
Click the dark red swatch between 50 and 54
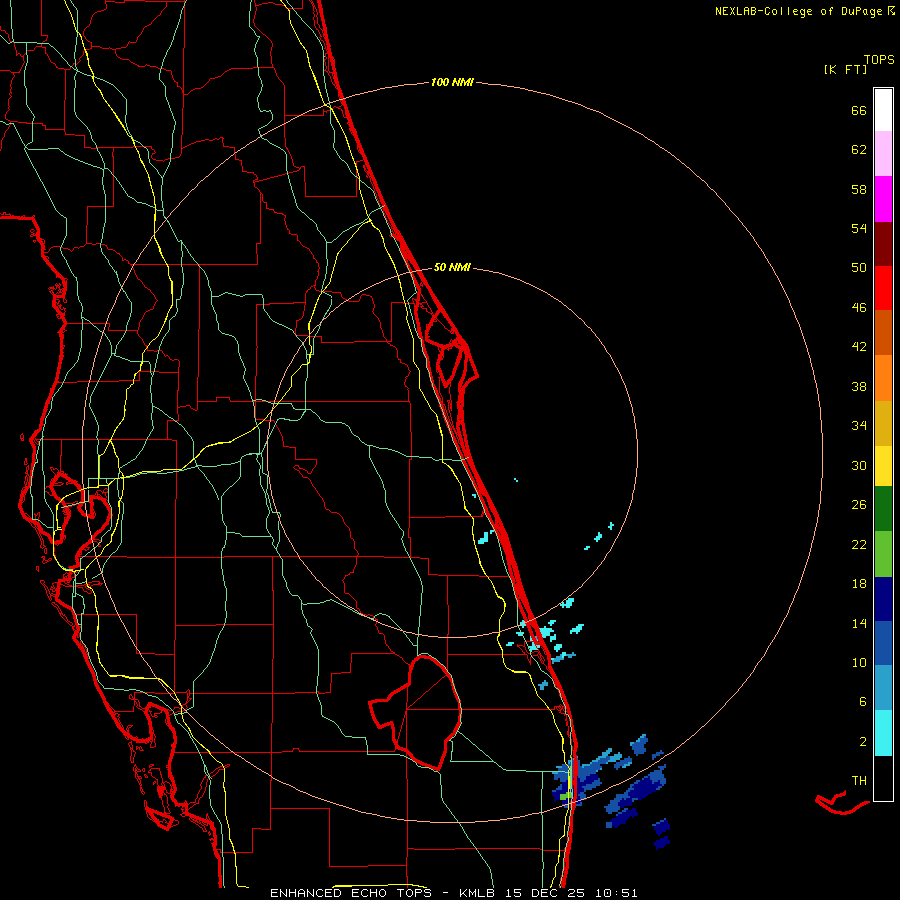click(883, 244)
